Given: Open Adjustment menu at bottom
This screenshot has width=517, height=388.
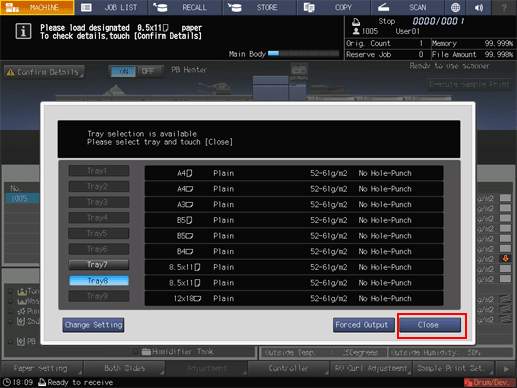Looking at the screenshot, I should [207, 368].
